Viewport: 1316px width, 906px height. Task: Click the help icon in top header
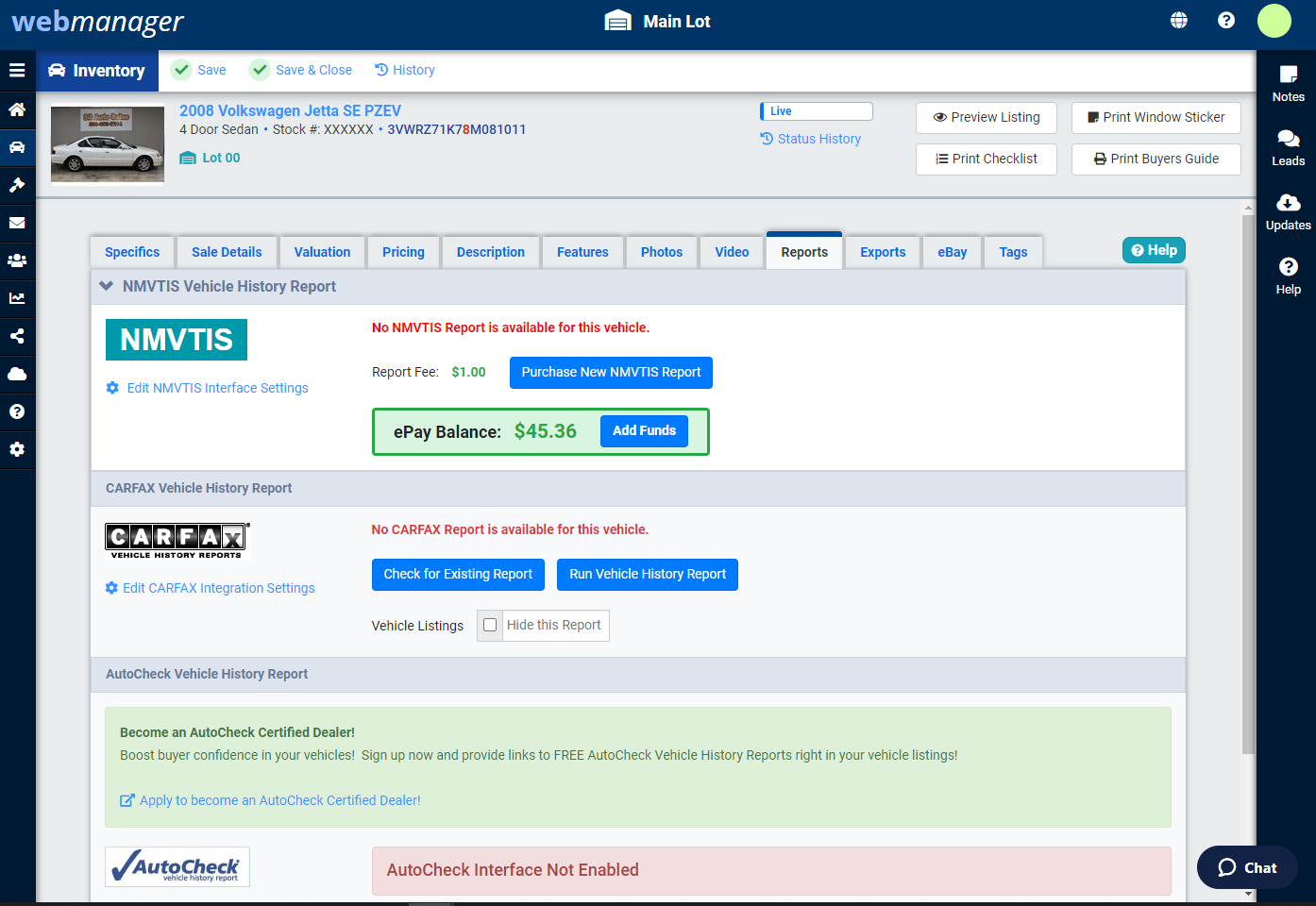pyautogui.click(x=1226, y=20)
